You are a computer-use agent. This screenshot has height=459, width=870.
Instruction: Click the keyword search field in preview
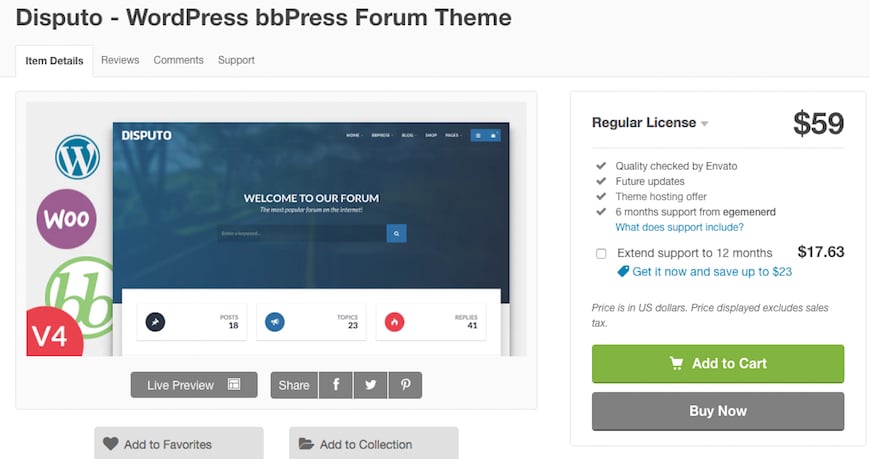coord(302,234)
